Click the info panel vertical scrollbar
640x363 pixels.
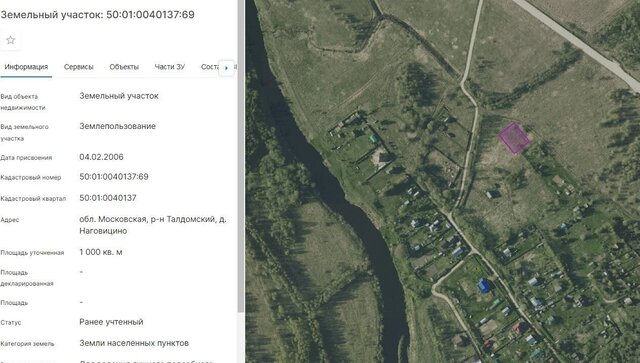(241, 155)
